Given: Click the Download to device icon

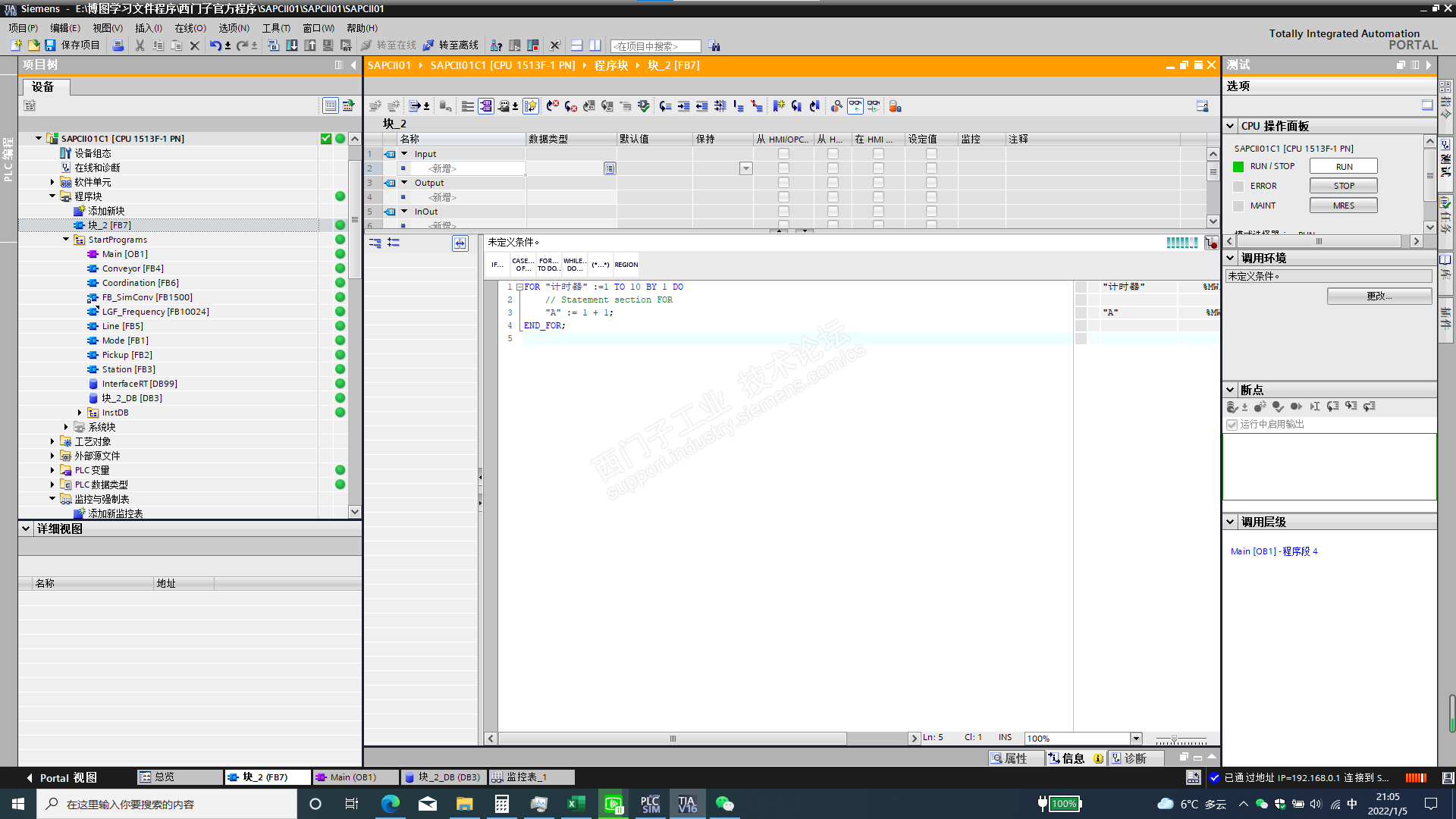Looking at the screenshot, I should [292, 45].
